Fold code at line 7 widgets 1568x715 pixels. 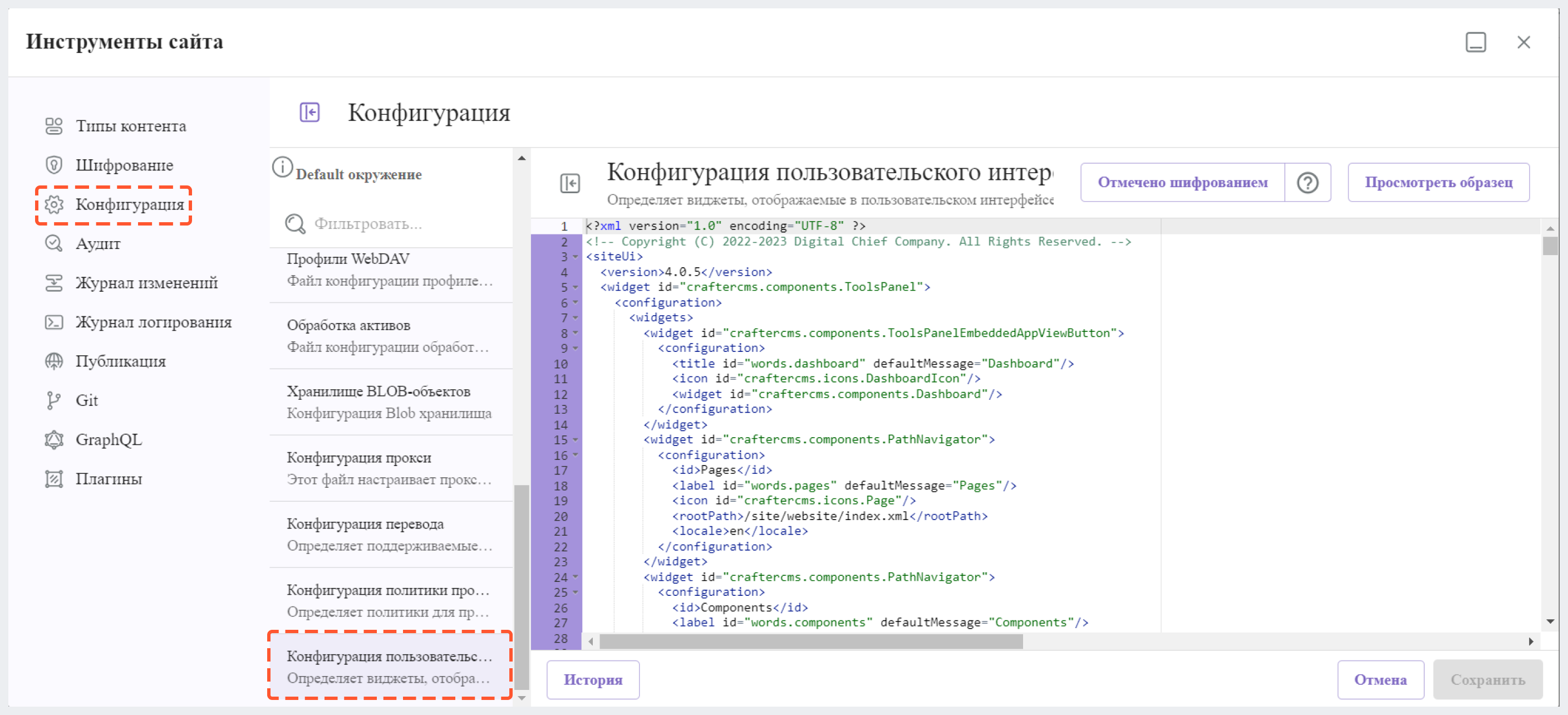pyautogui.click(x=575, y=318)
